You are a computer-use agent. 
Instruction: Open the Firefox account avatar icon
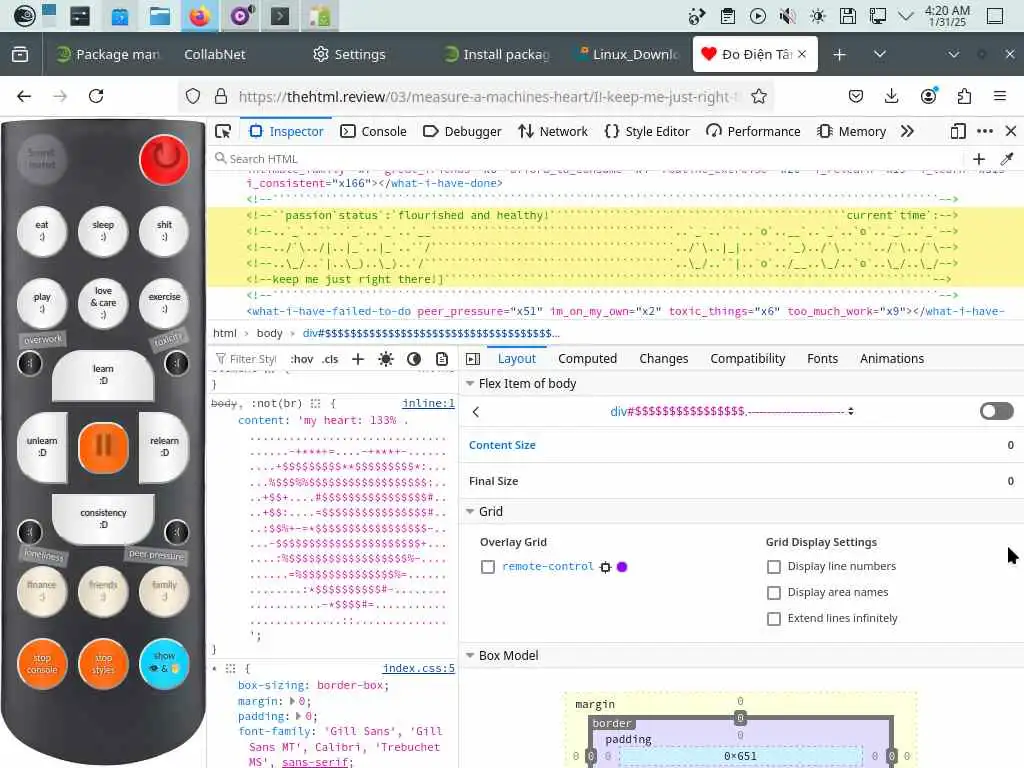click(928, 97)
